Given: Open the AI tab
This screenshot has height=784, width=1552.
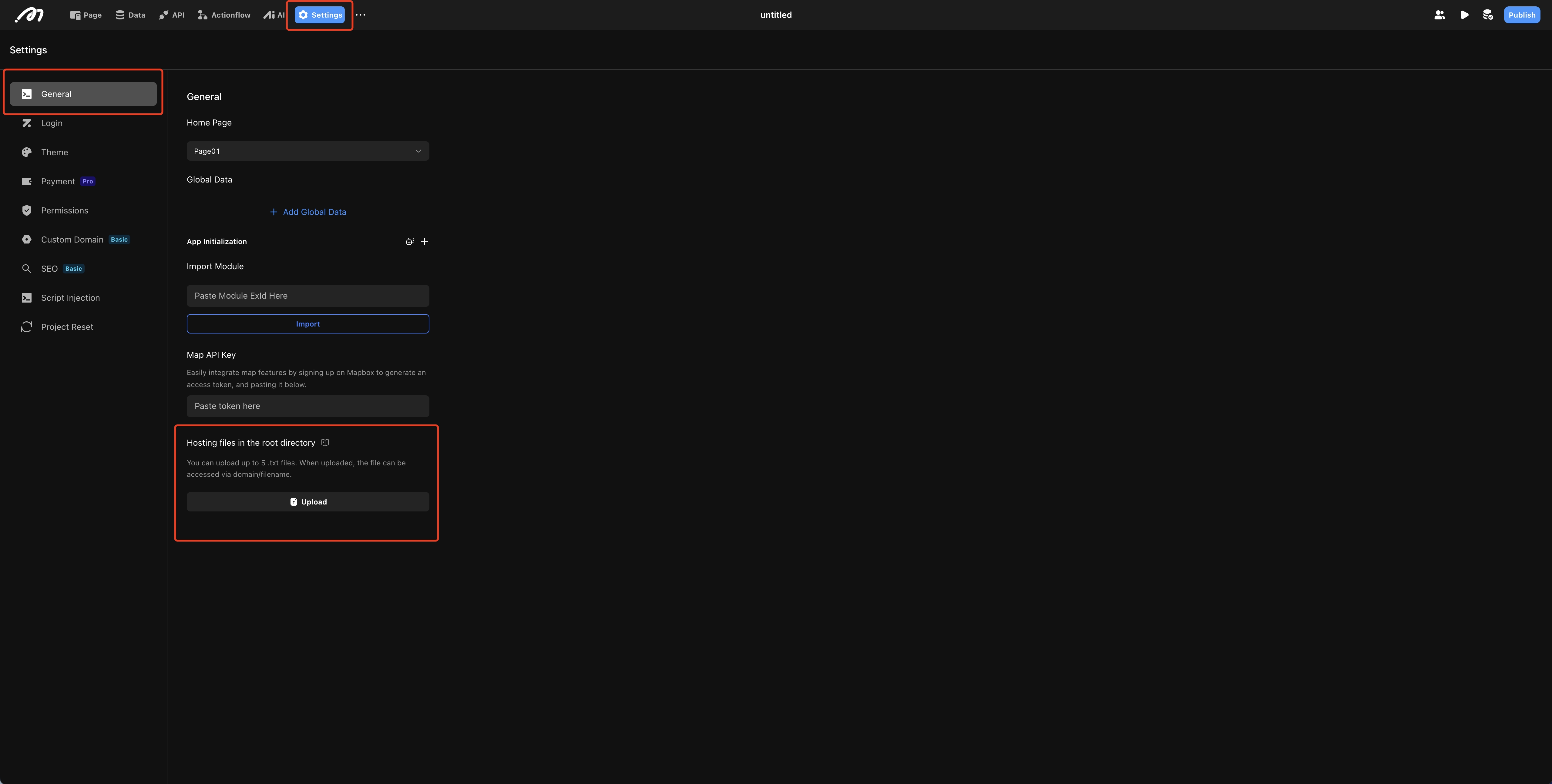Looking at the screenshot, I should [x=274, y=15].
